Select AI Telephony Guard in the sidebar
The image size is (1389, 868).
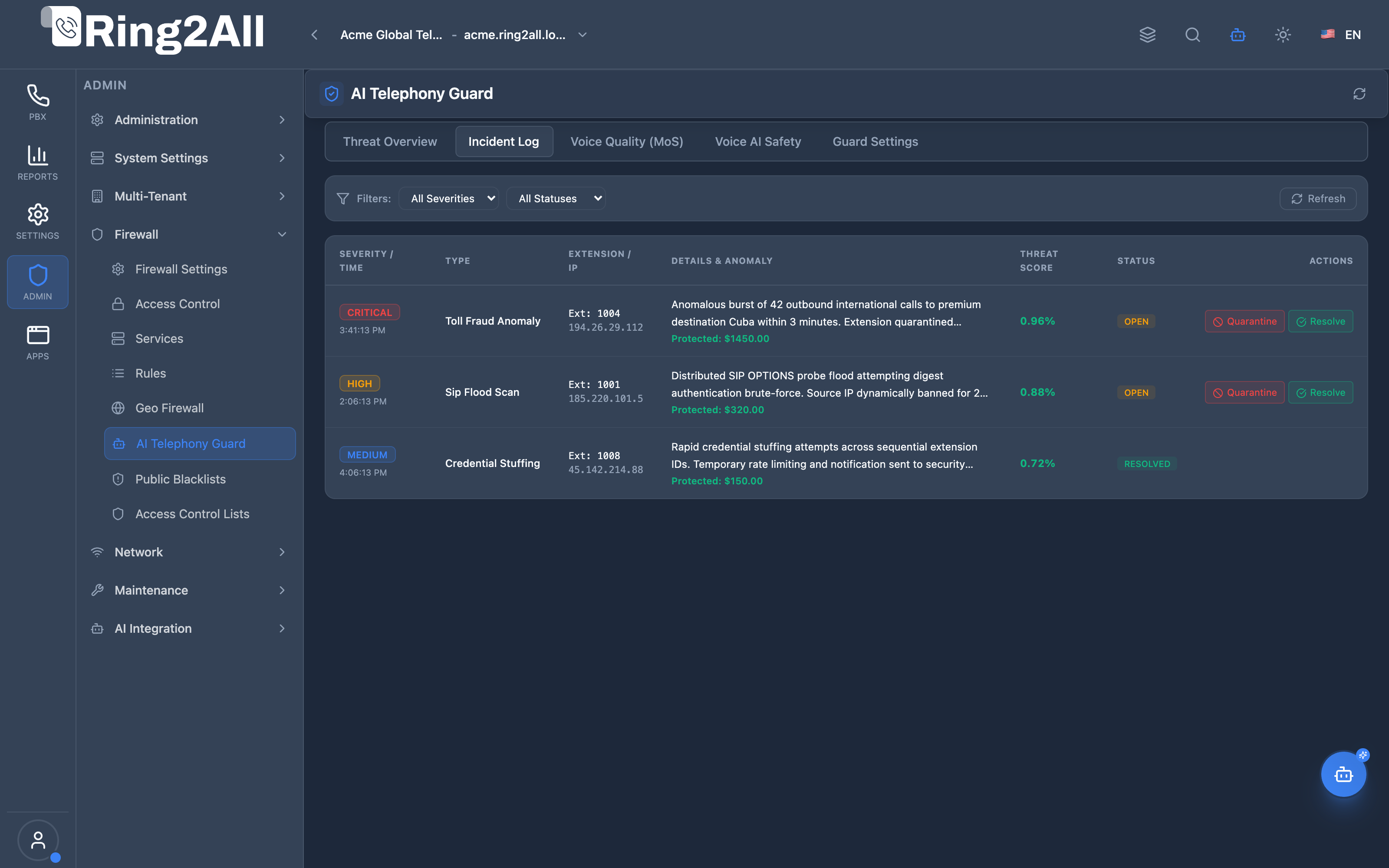[200, 443]
